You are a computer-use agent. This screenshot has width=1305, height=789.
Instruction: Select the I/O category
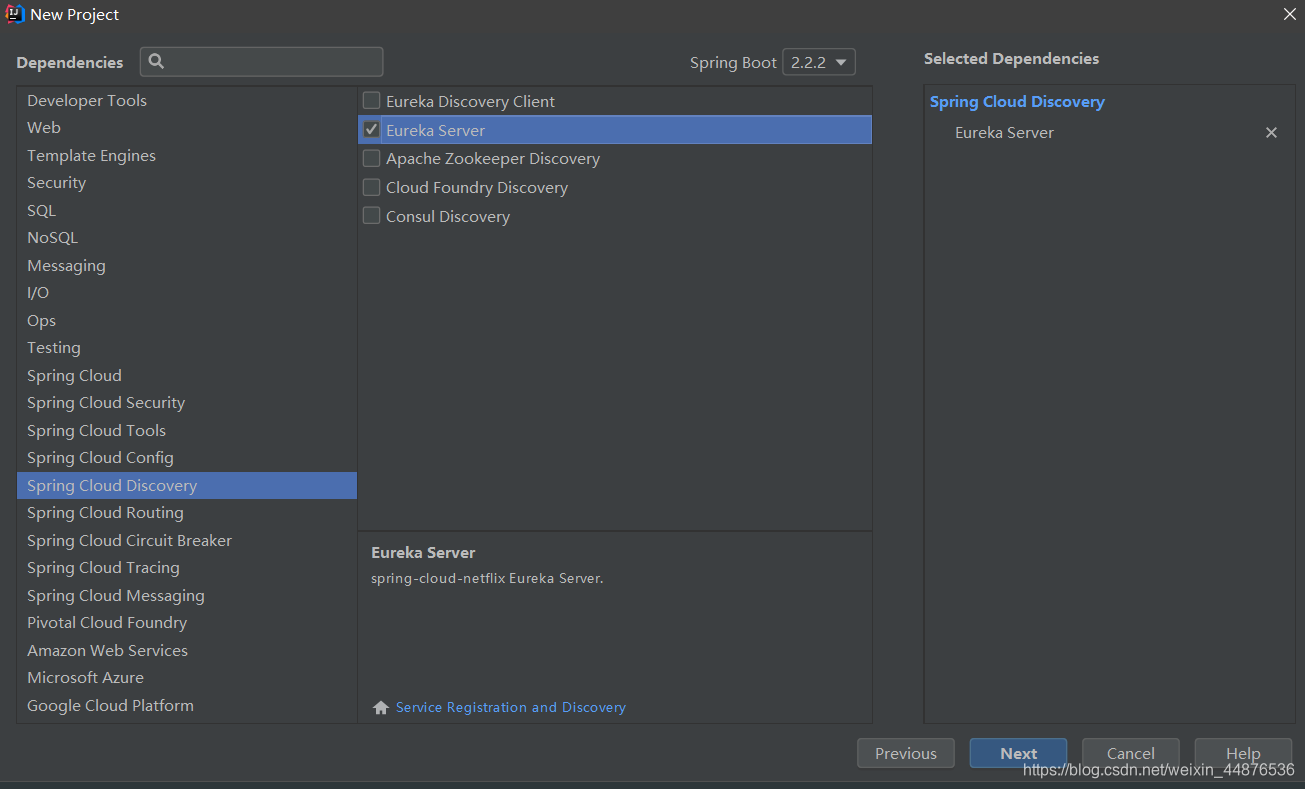point(187,293)
